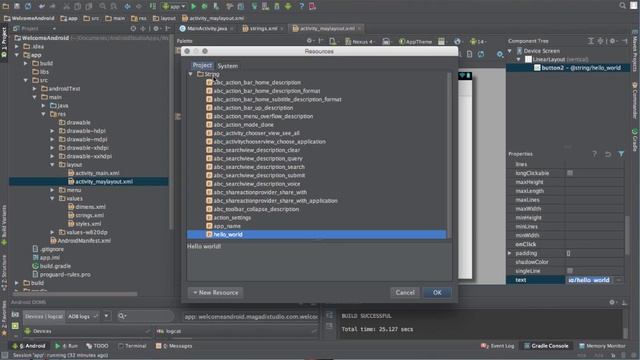Select abc_action_mode_done resource

(243, 124)
